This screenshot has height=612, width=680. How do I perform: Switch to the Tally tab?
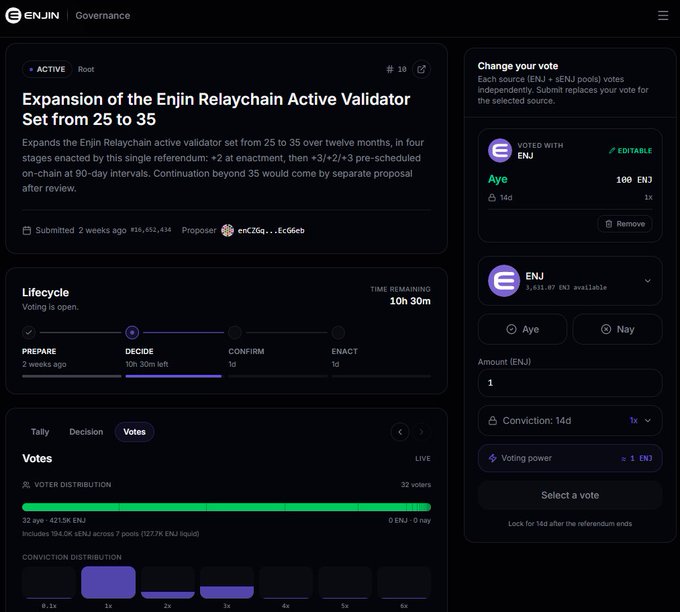(x=40, y=432)
